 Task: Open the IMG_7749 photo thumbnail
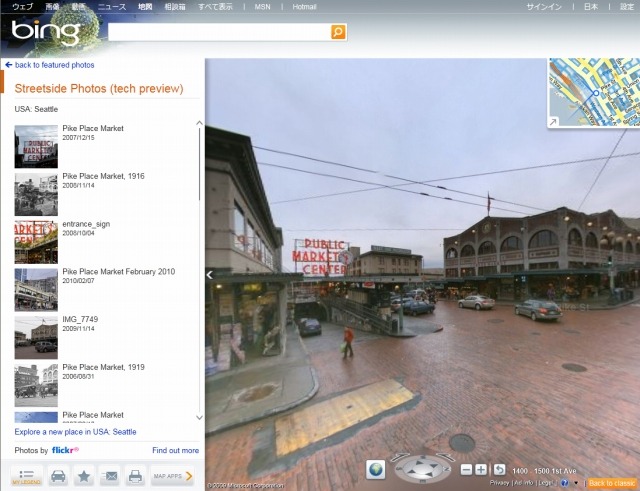click(36, 338)
